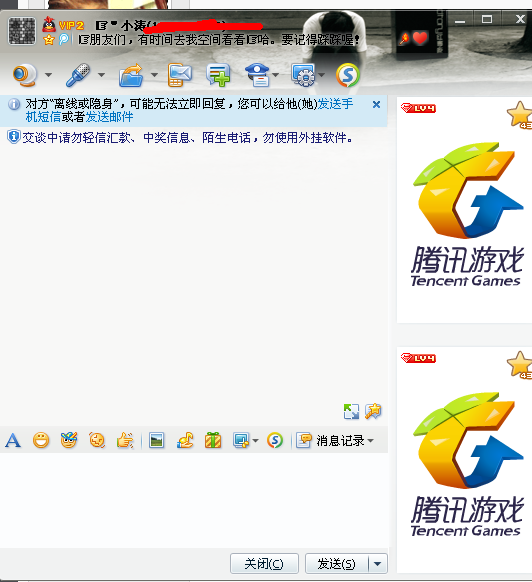Start a video call with webcam icon
The image size is (532, 582).
(25, 75)
